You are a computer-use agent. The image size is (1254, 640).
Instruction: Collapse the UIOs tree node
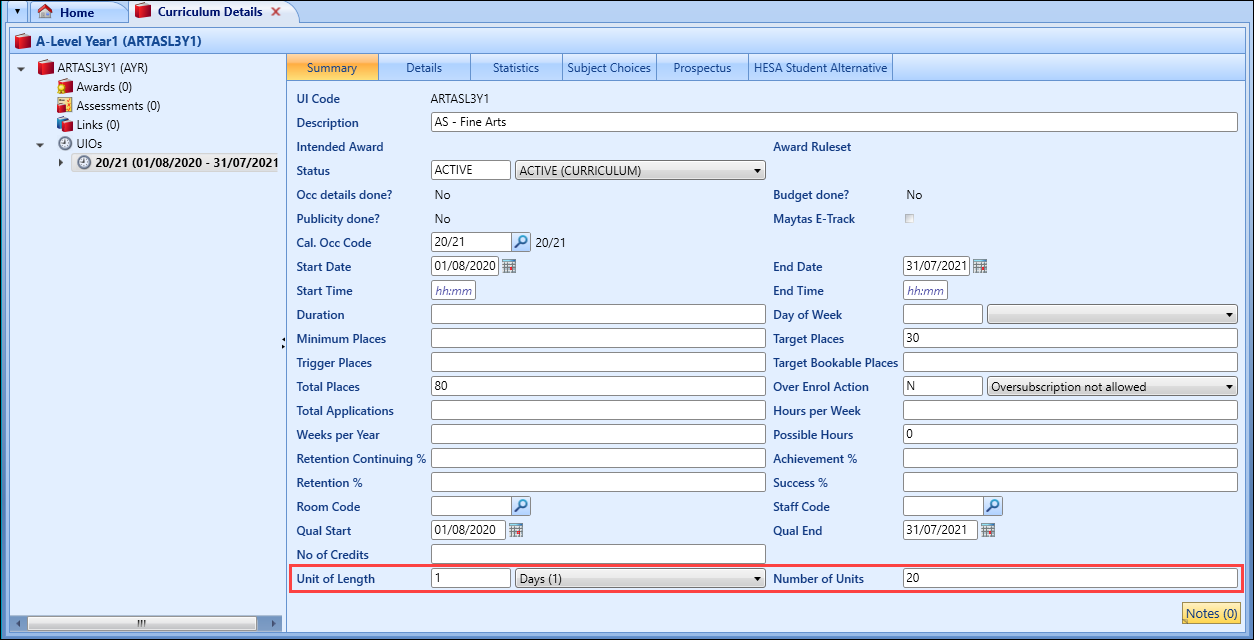(x=41, y=145)
